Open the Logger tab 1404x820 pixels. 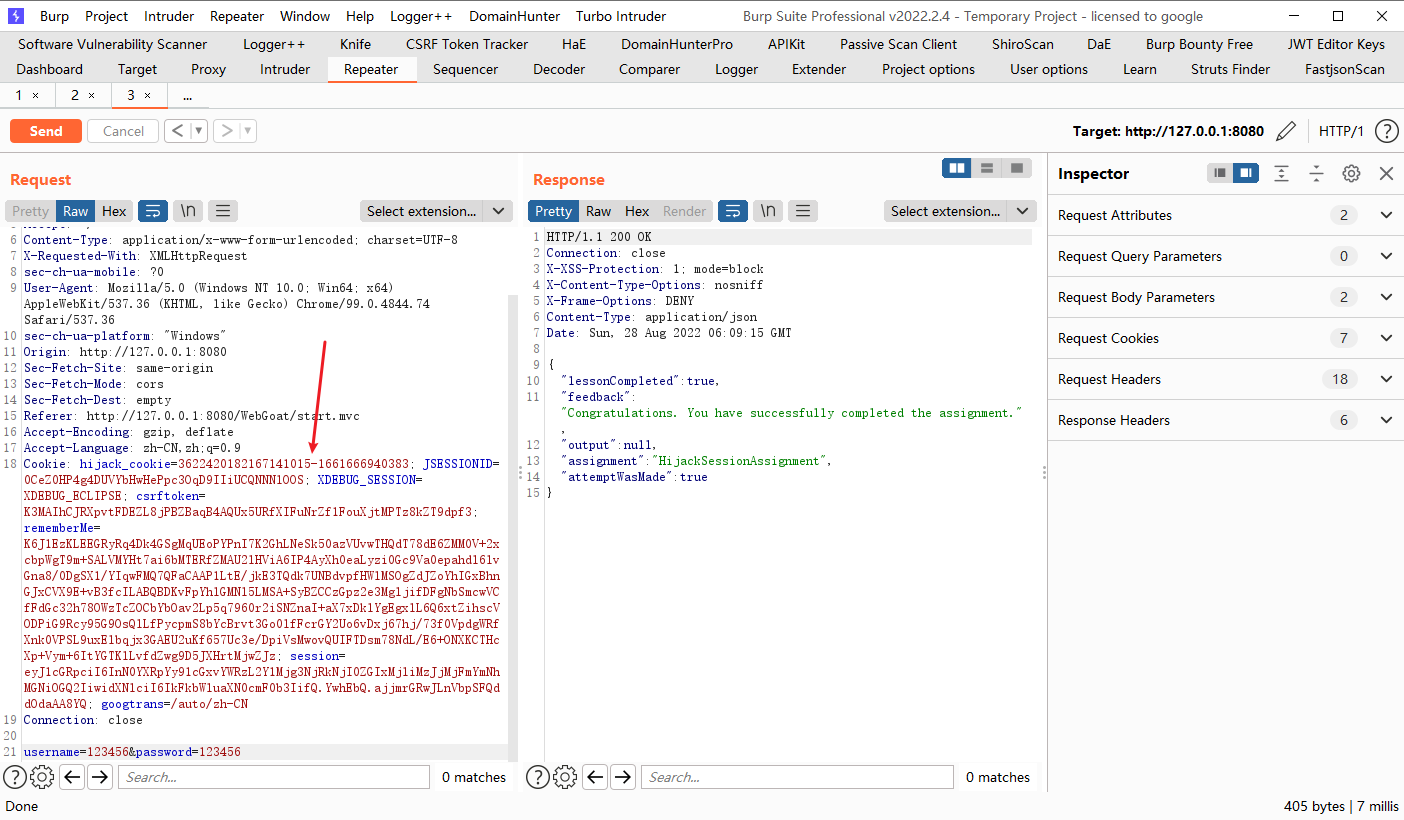pyautogui.click(x=737, y=69)
